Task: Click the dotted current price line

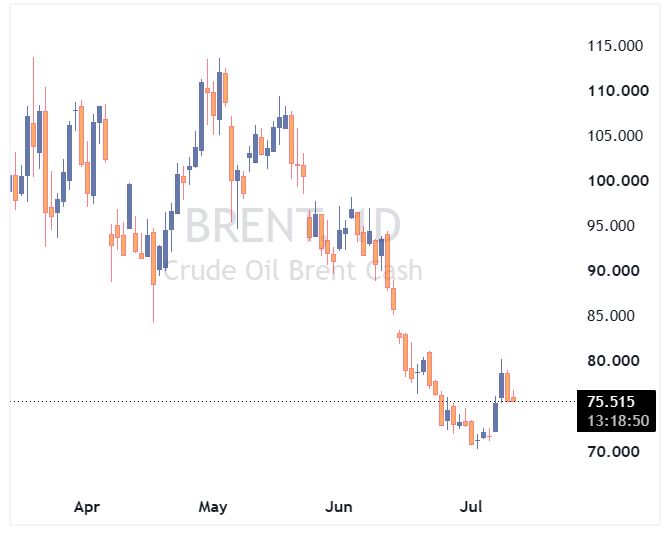Action: [x=293, y=402]
